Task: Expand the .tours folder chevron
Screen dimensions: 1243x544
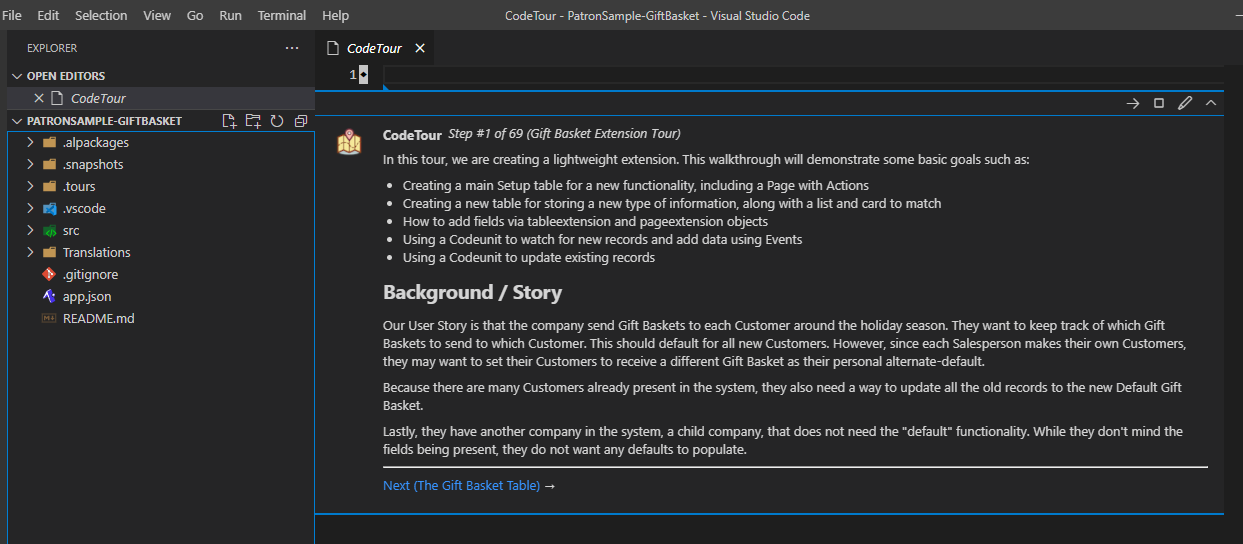Action: (31, 186)
